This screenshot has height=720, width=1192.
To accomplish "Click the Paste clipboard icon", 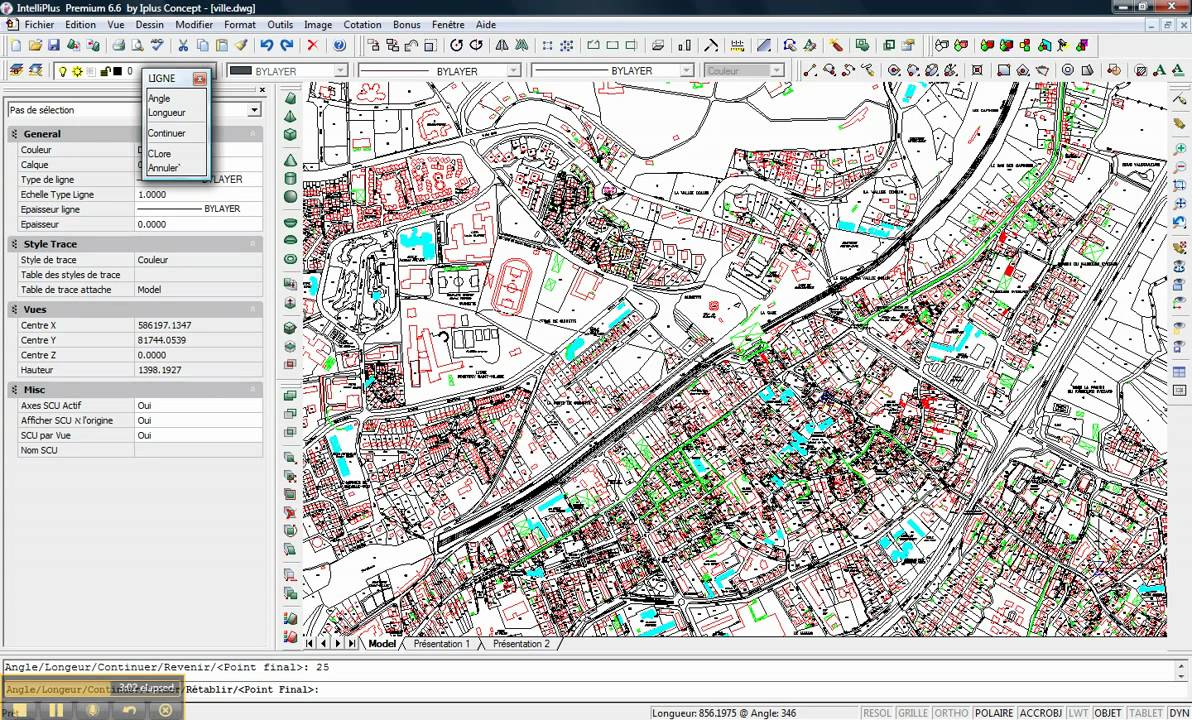I will tap(222, 46).
